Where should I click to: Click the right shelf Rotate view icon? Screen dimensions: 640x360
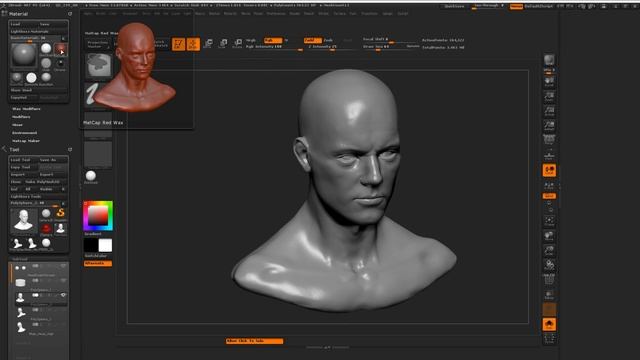(x=549, y=265)
